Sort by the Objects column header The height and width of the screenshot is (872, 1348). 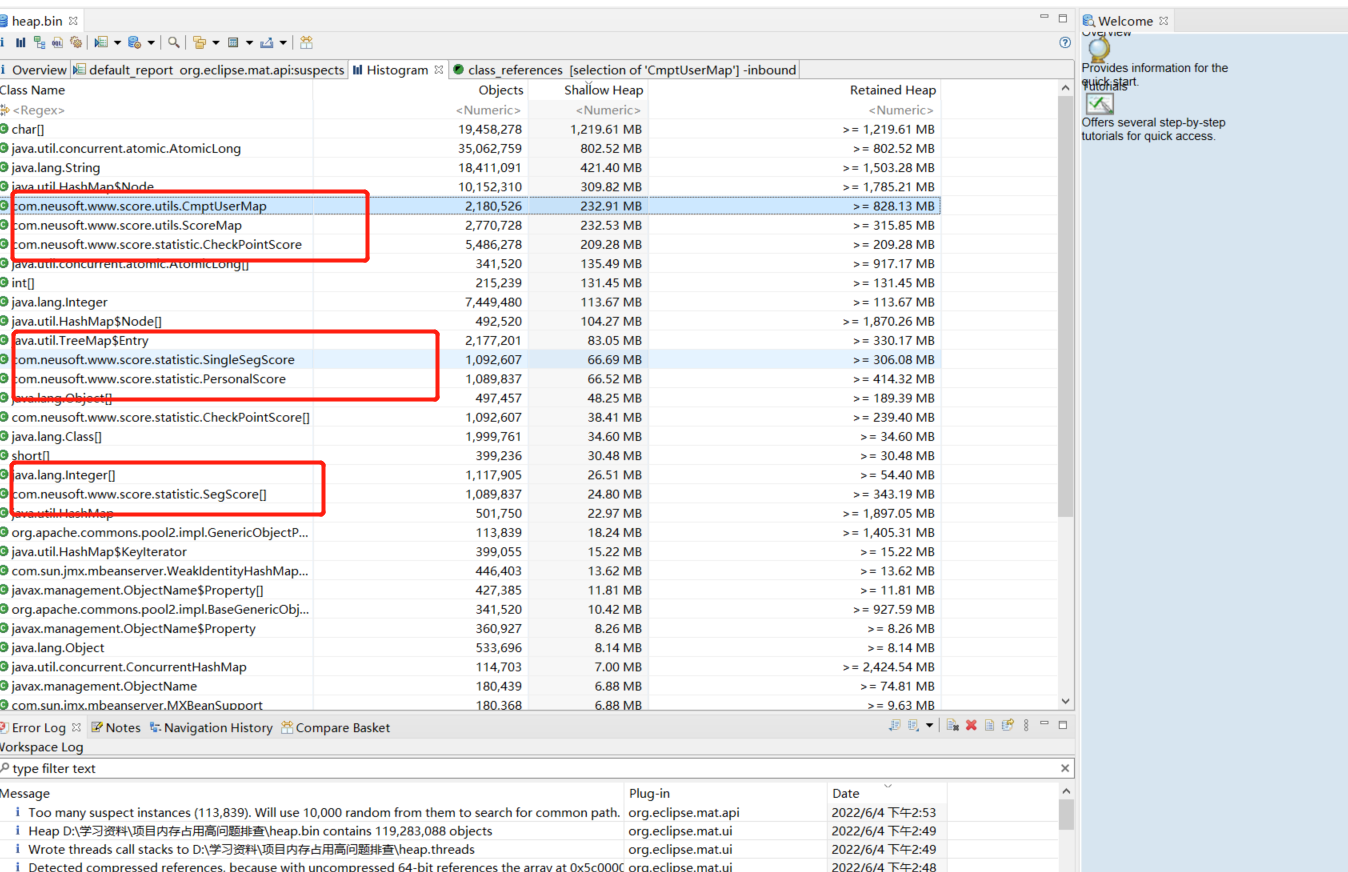(x=420, y=90)
